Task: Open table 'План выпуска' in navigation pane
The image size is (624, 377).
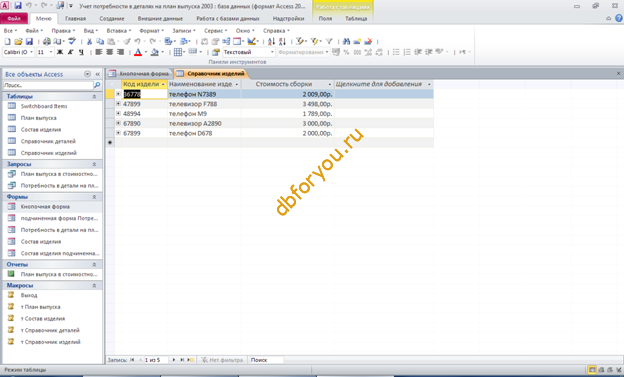Action: coord(39,118)
